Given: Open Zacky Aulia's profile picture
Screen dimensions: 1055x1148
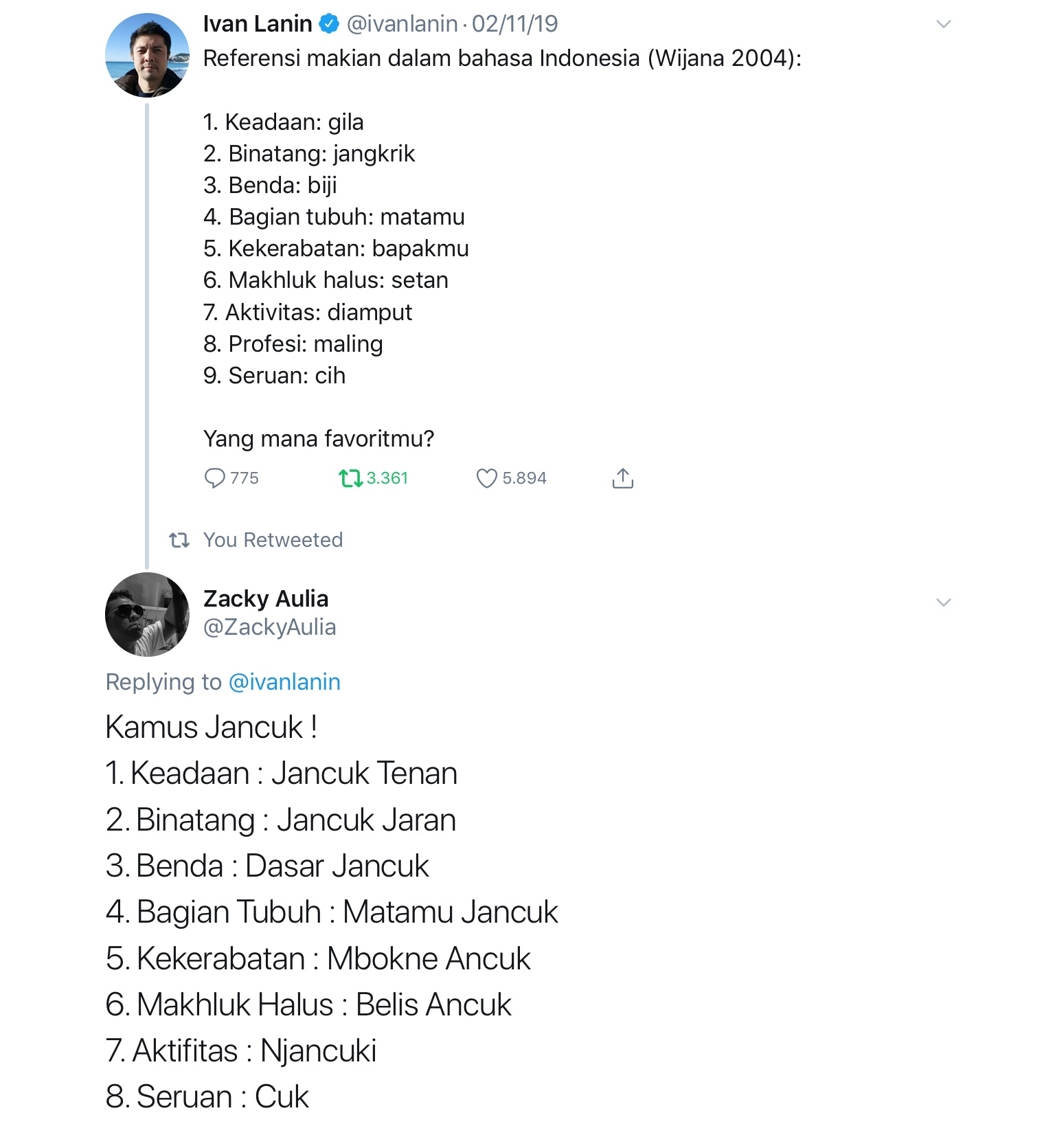Looking at the screenshot, I should pyautogui.click(x=147, y=614).
